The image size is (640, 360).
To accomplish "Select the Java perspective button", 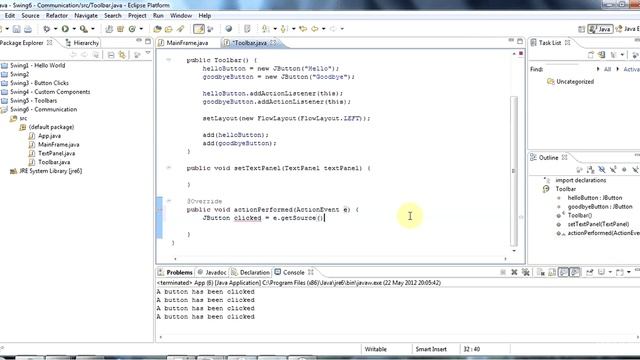I will 600,29.
